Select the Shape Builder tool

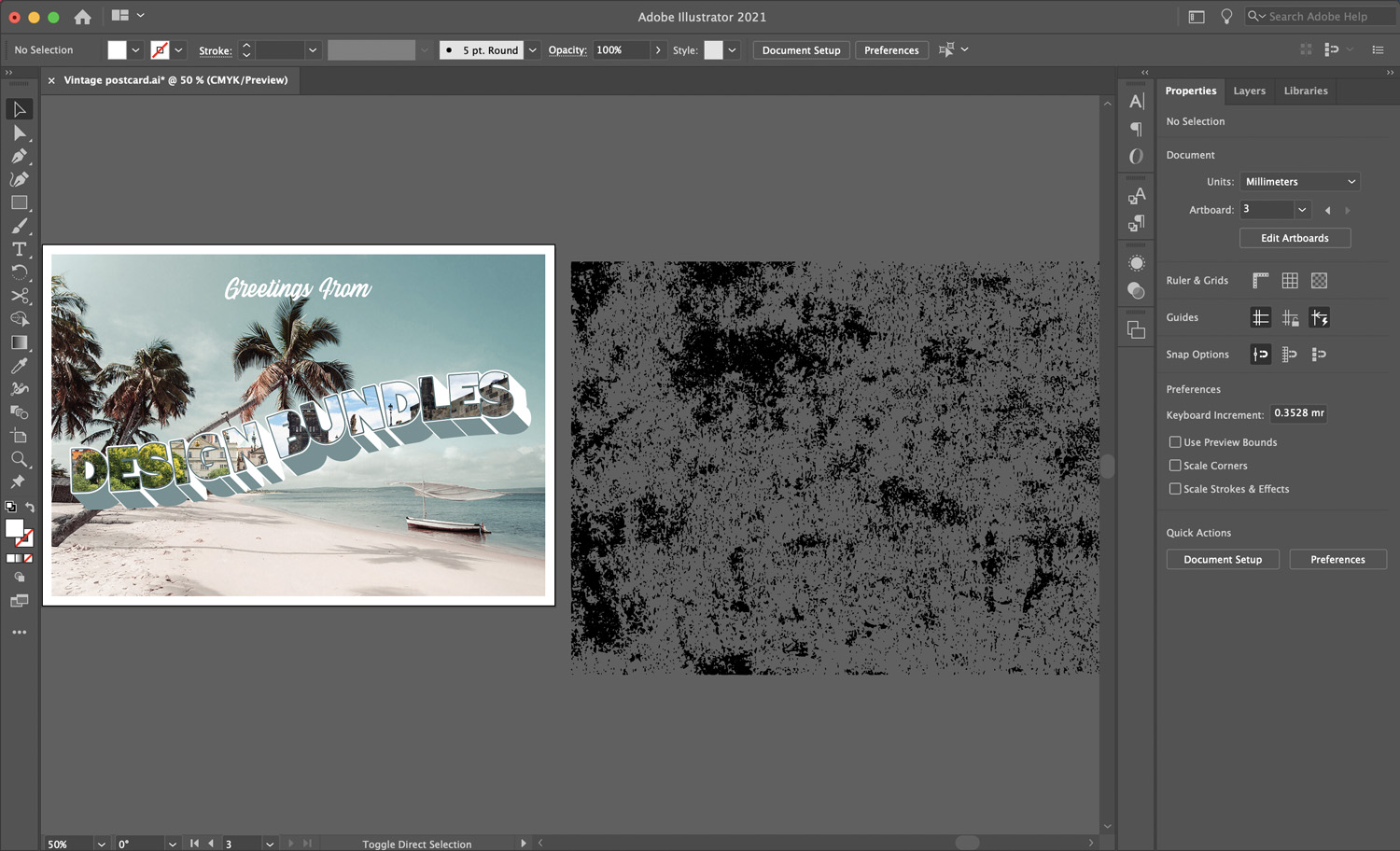pyautogui.click(x=19, y=319)
